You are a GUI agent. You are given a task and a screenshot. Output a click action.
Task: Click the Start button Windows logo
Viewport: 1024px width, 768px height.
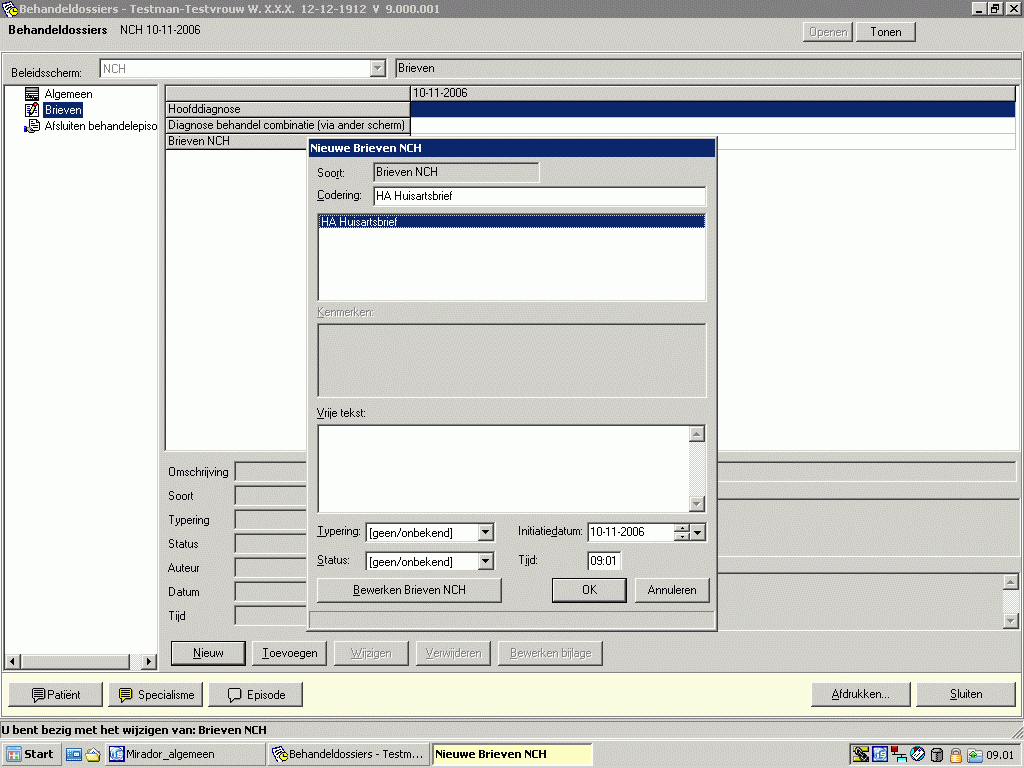pos(15,754)
